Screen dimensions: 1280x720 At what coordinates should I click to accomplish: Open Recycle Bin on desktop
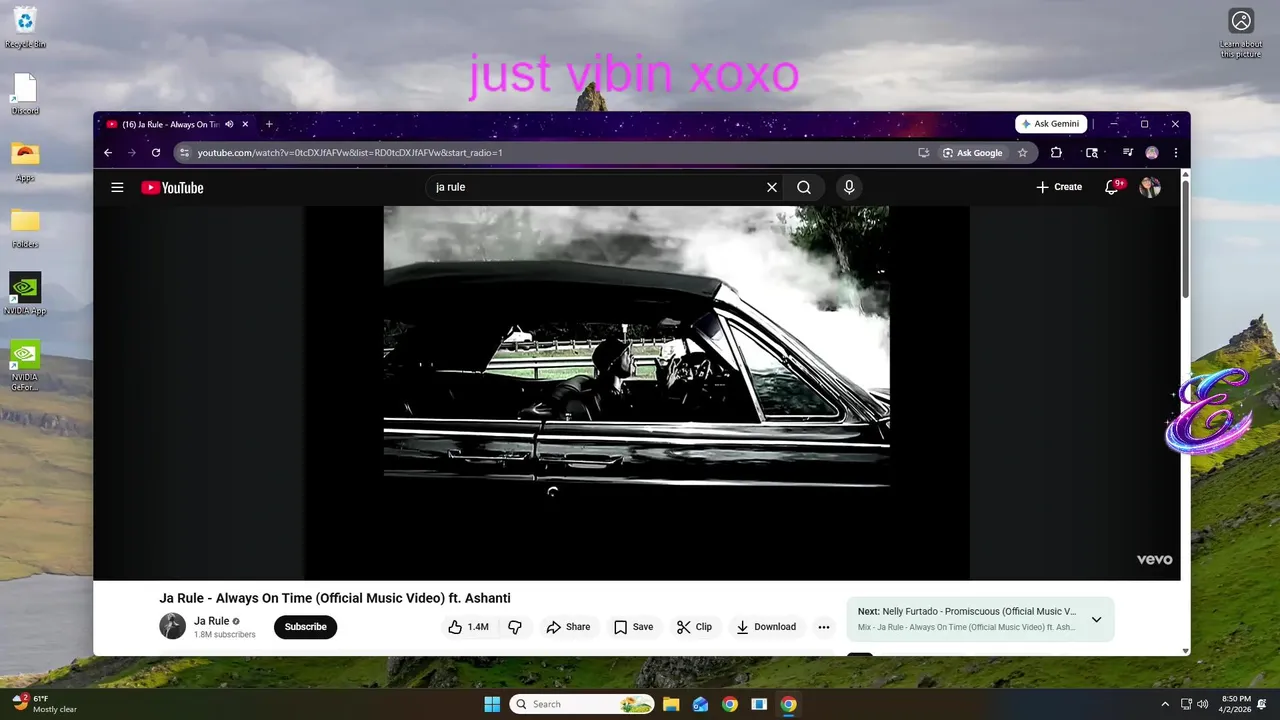pos(25,27)
